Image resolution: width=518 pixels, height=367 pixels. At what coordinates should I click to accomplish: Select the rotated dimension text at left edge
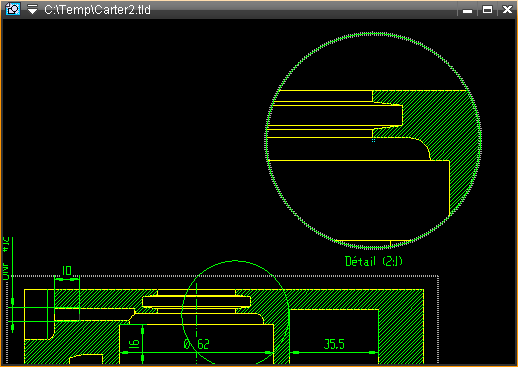coord(7,259)
